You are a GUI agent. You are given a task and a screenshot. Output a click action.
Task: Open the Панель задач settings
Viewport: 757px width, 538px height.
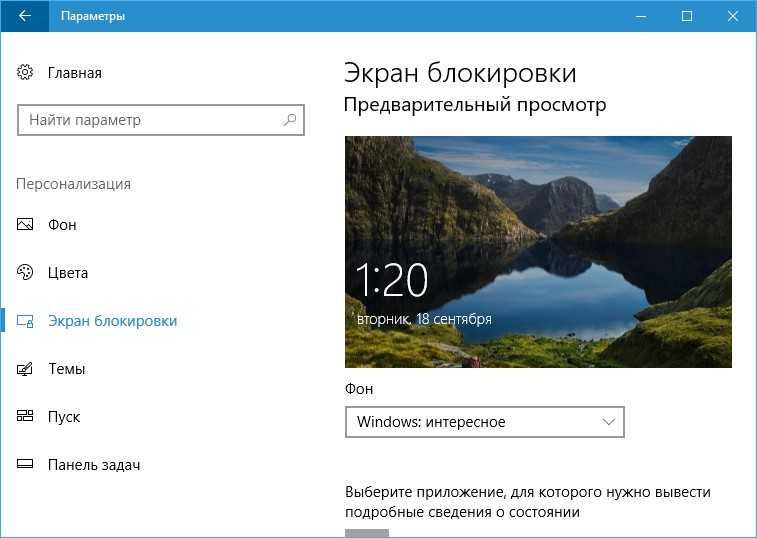coord(94,465)
